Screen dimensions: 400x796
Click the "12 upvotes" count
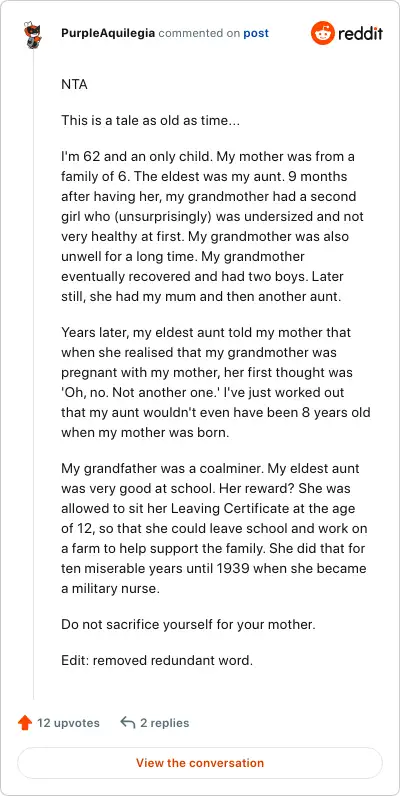(x=68, y=722)
